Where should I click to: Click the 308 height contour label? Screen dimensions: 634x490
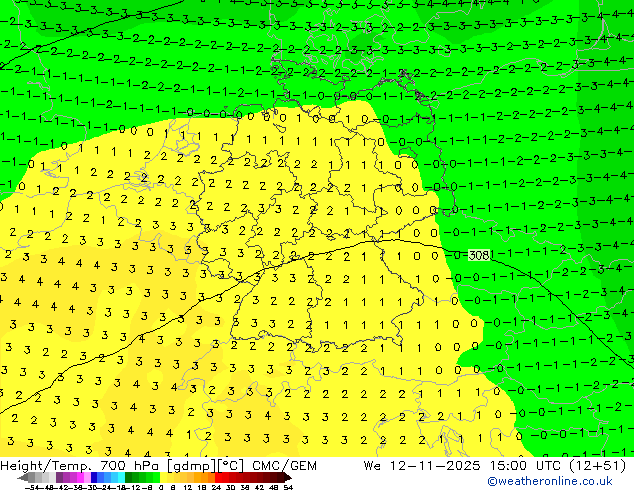pos(479,255)
